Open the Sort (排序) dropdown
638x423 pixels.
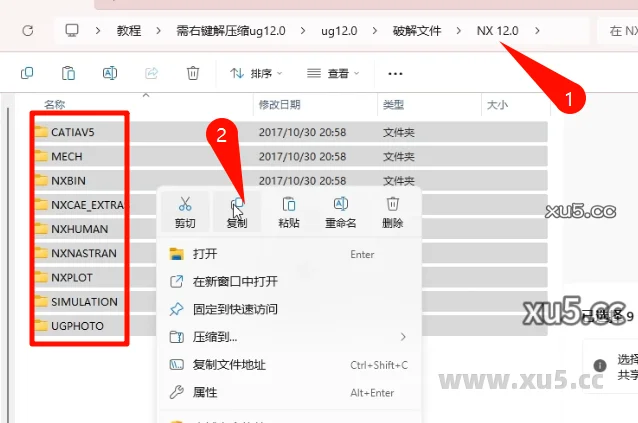point(256,73)
